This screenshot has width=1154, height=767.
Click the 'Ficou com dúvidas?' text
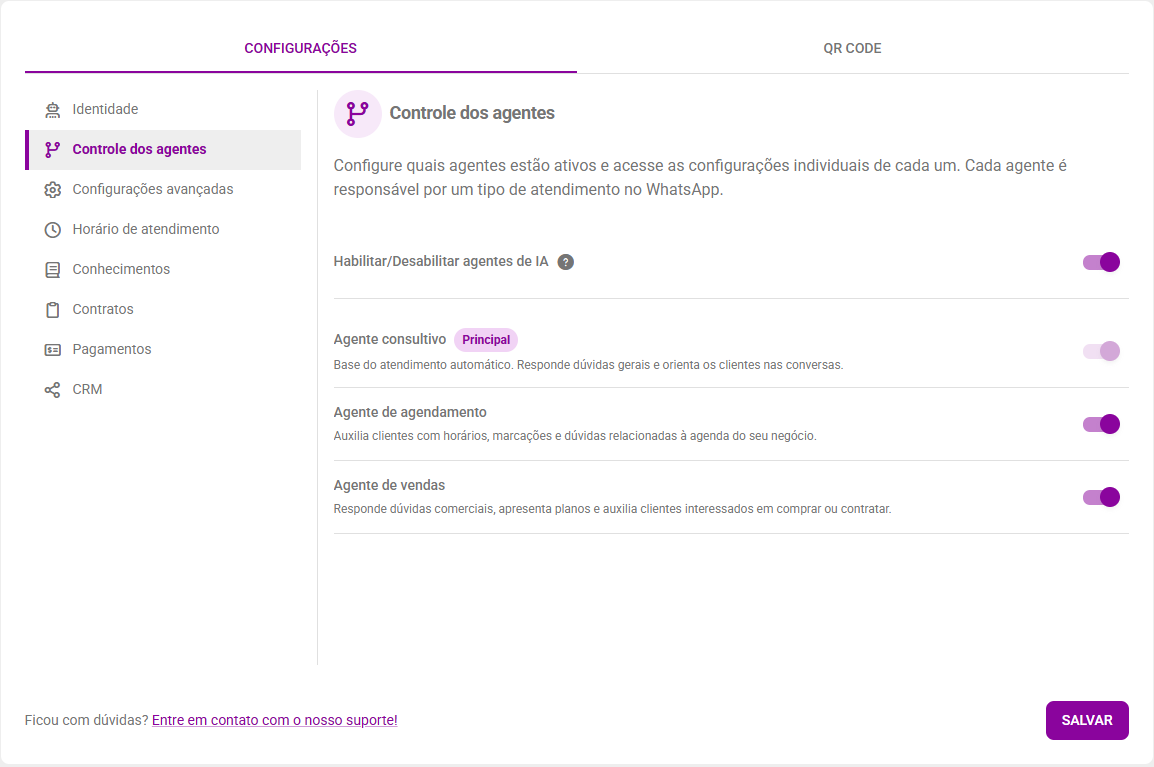click(x=86, y=721)
